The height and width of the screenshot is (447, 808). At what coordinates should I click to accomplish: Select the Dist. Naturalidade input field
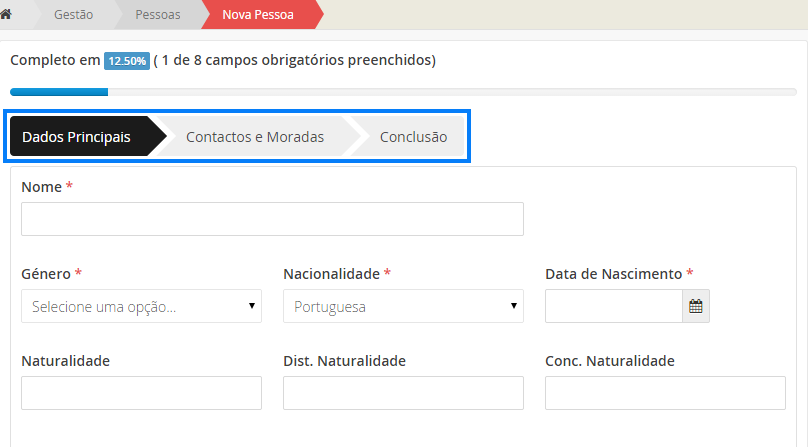(x=403, y=393)
